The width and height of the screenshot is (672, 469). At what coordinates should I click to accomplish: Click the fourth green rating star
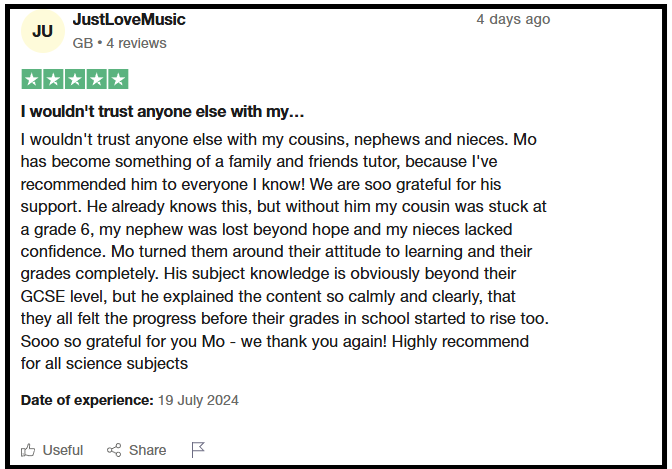point(96,79)
